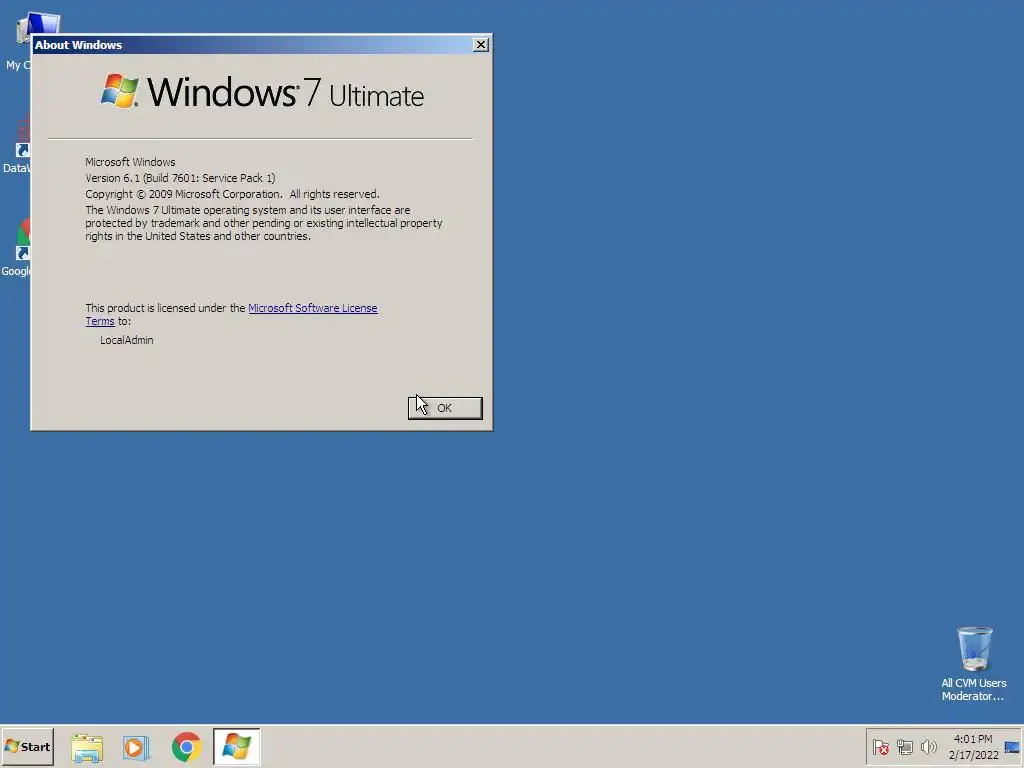Open Windows Media Player from the taskbar

point(136,747)
